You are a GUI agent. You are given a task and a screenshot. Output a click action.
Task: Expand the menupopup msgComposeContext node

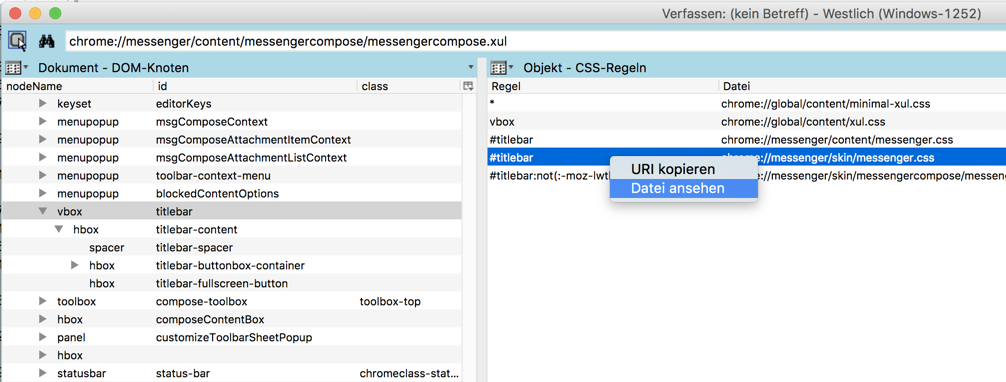pos(43,121)
